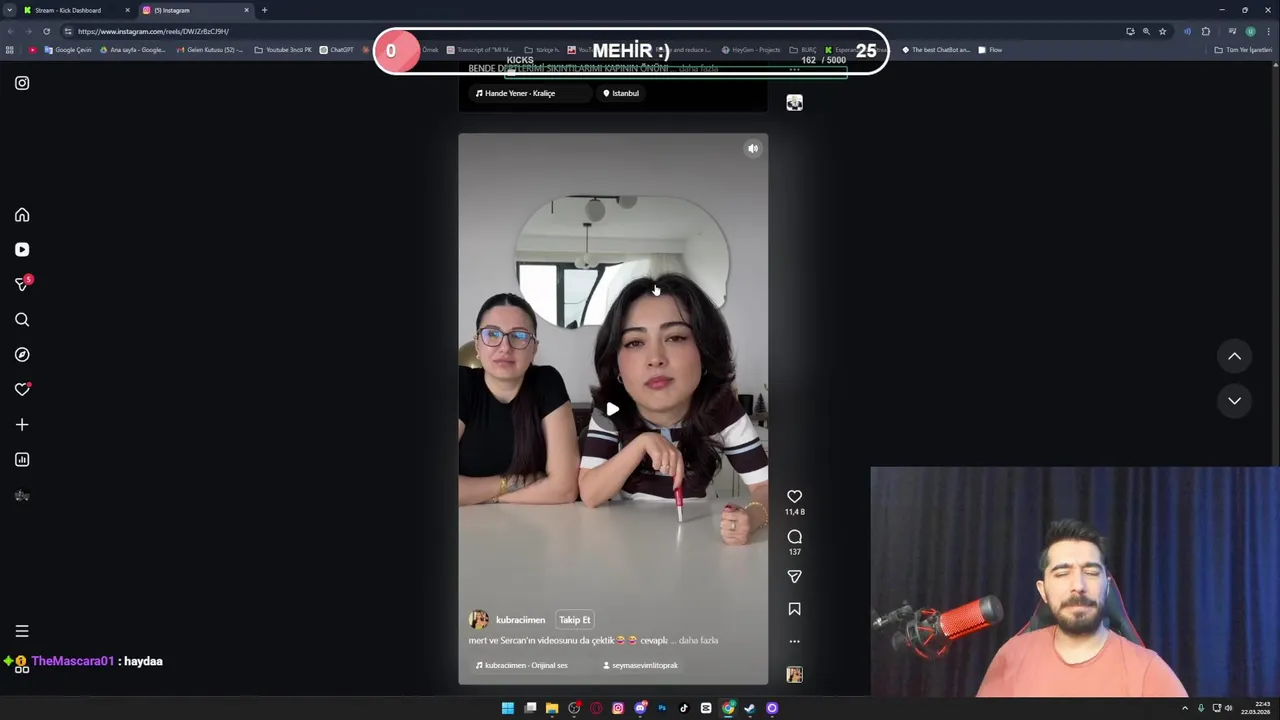Open audio thumbnail of the previous reel
Screen dimensions: 1280x720
[794, 103]
